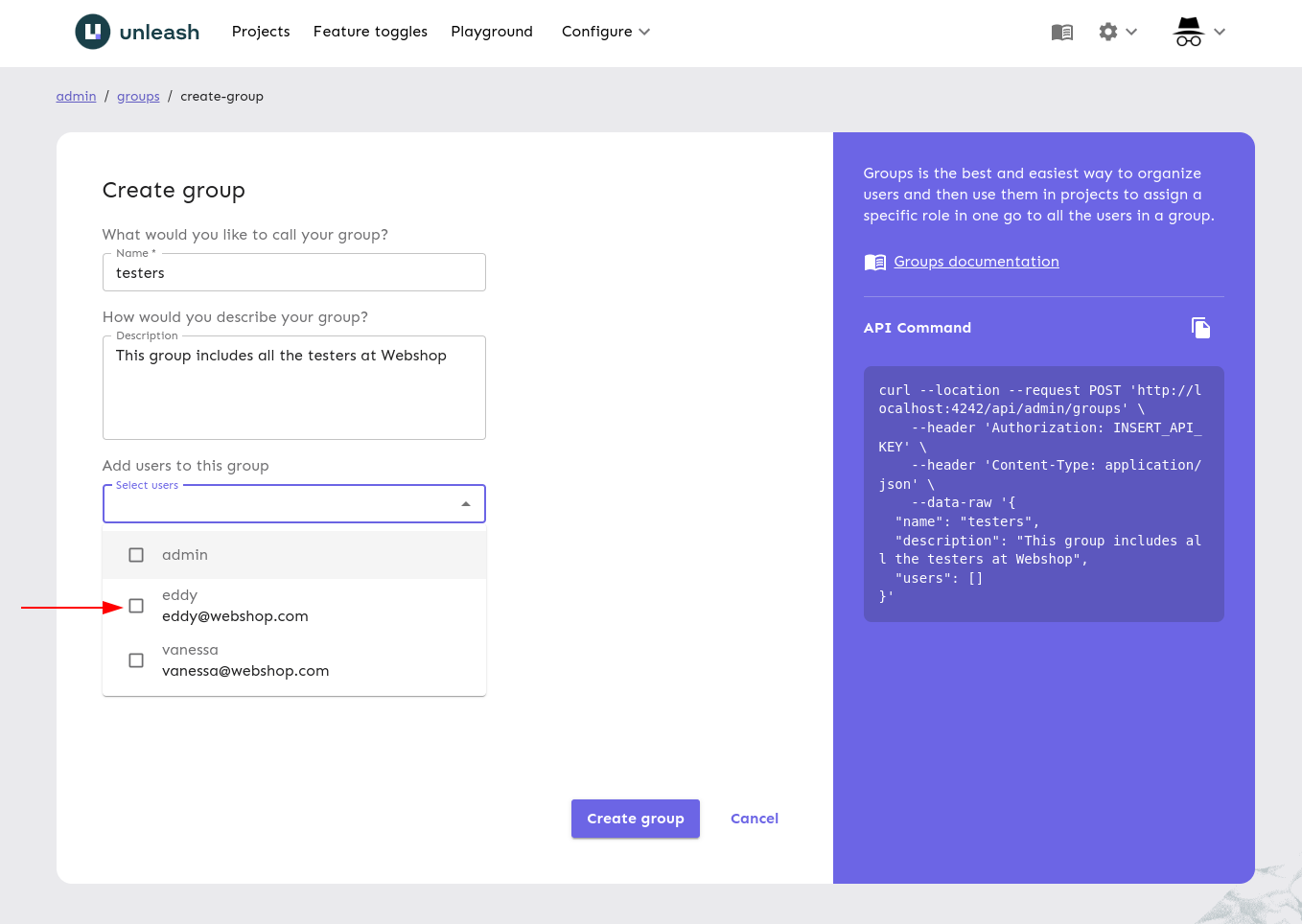The image size is (1302, 924).
Task: Open the documentation book icon in header
Action: [1061, 33]
